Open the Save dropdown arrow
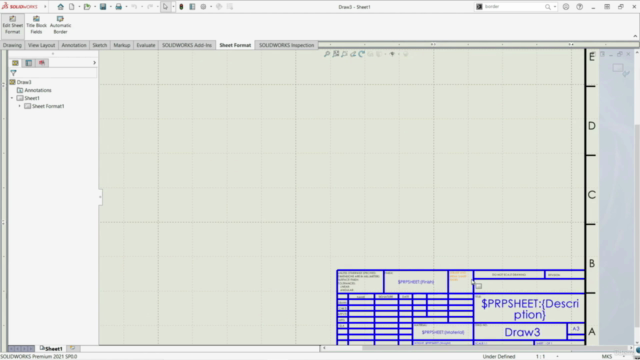The width and height of the screenshot is (640, 360). tap(111, 7)
